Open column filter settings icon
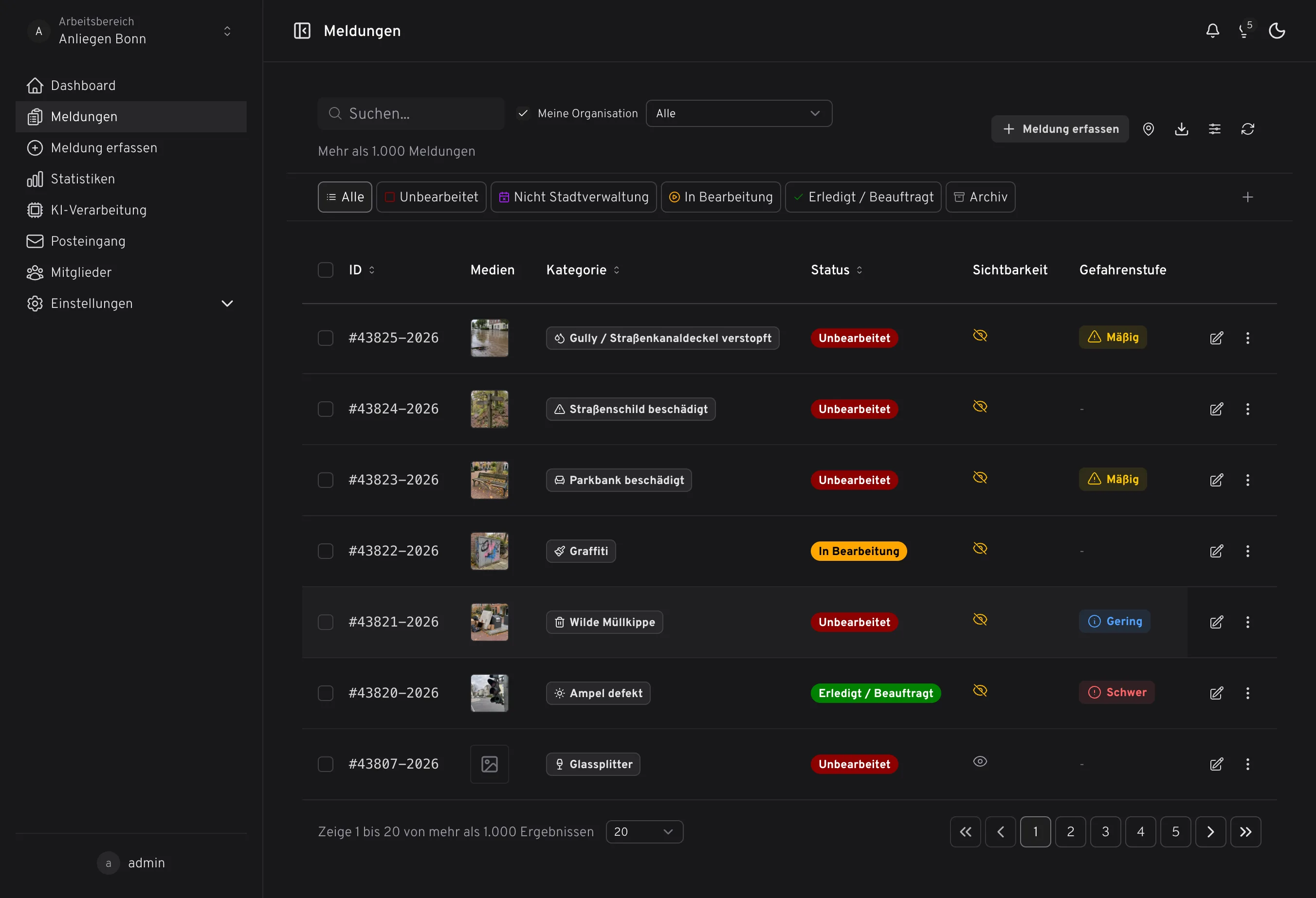The image size is (1316, 898). coord(1214,129)
